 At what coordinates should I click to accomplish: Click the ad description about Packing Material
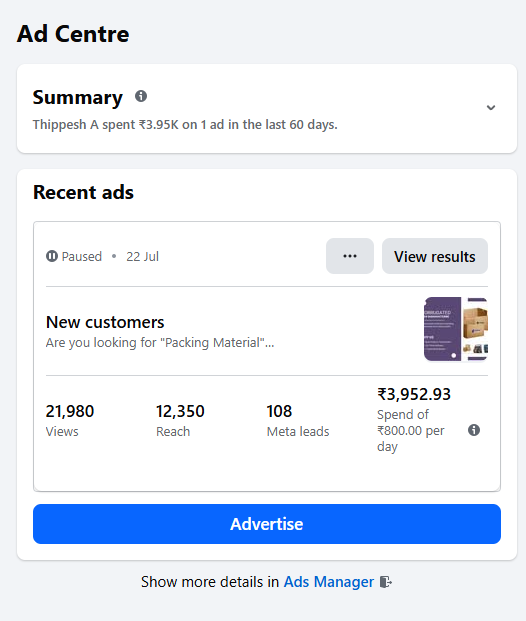[x=160, y=343]
